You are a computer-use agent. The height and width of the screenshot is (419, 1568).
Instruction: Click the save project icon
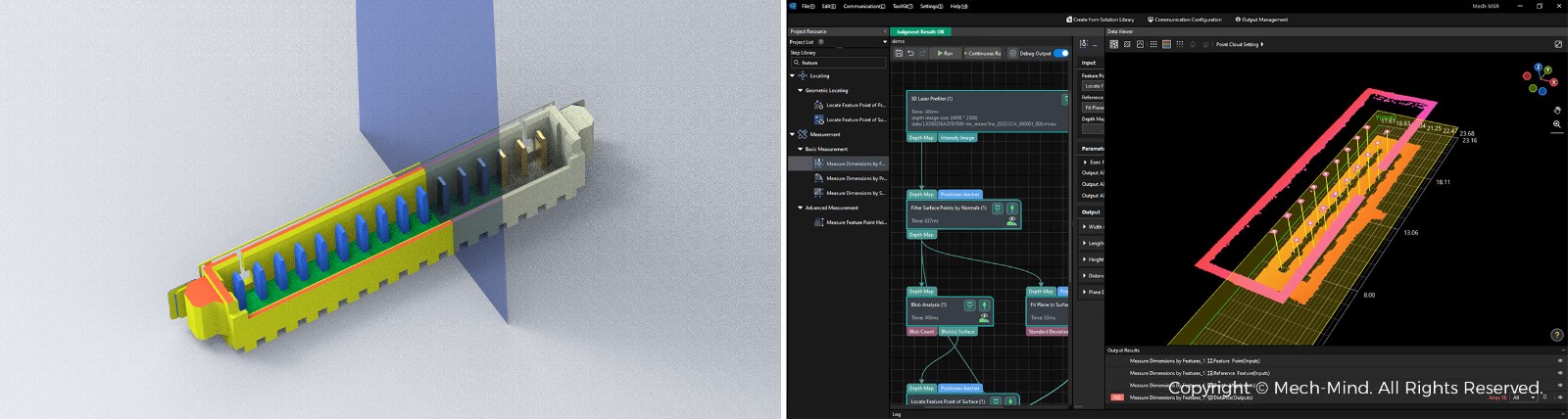899,53
